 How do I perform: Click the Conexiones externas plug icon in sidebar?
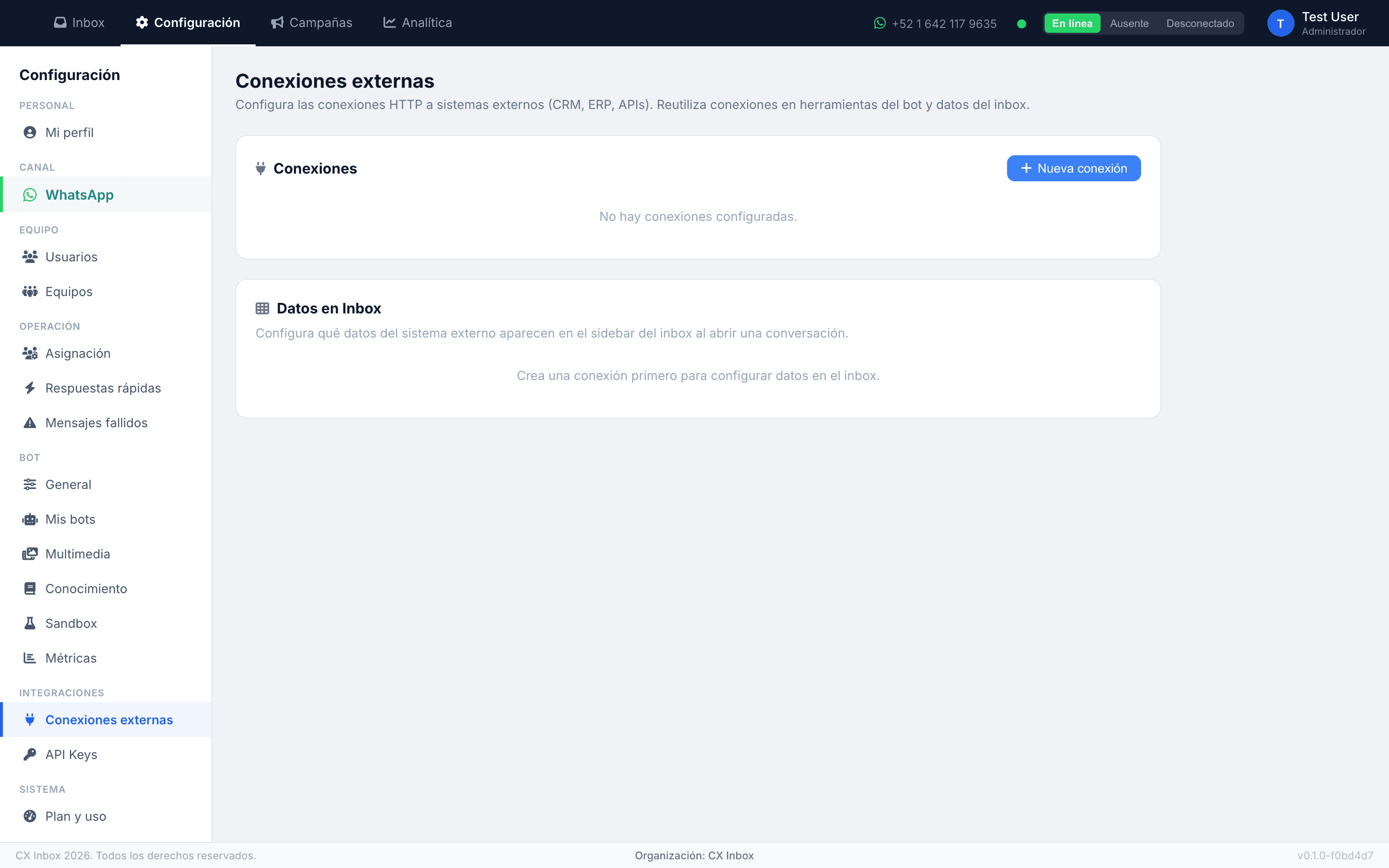tap(30, 720)
